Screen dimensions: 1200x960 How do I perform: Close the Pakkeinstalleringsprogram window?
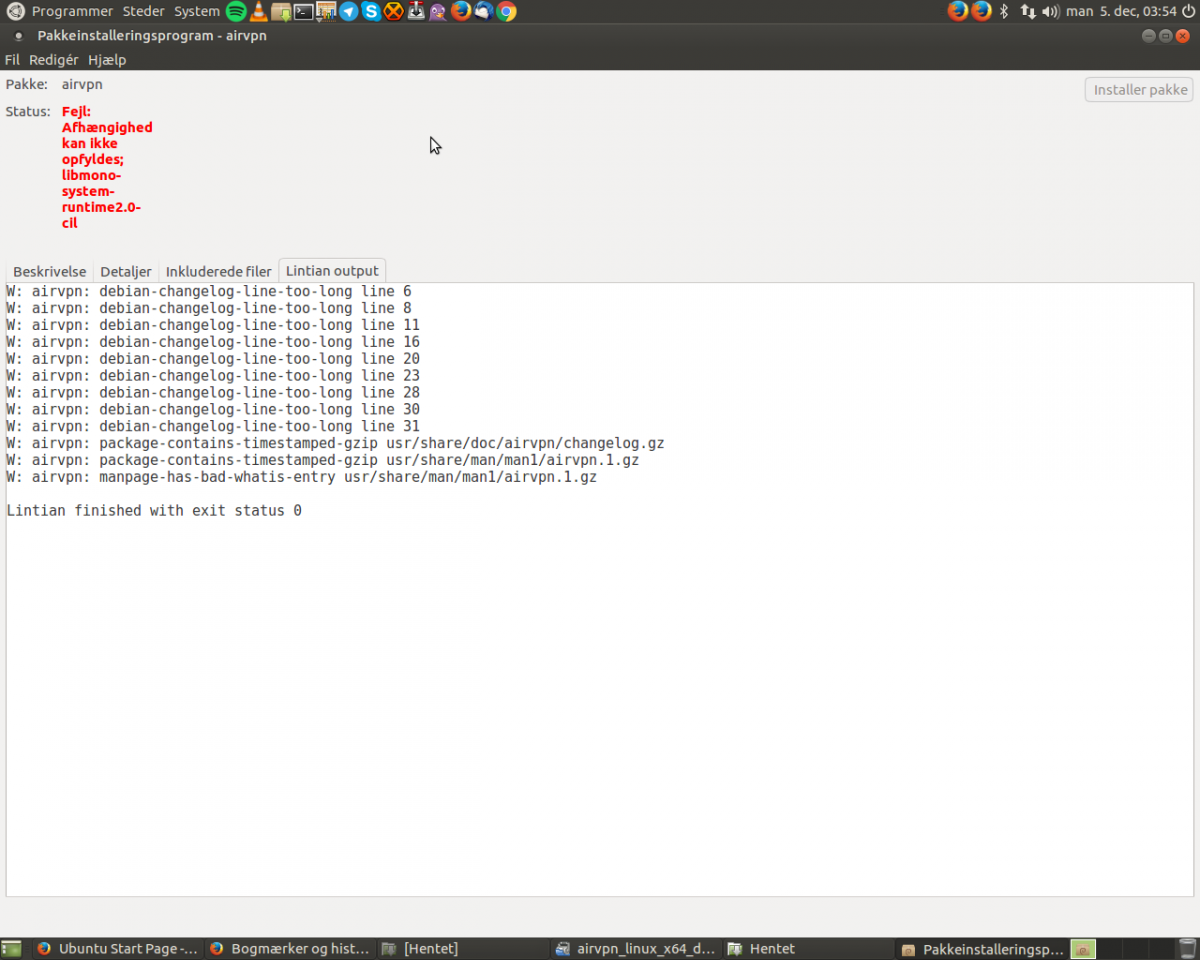pyautogui.click(x=1182, y=35)
